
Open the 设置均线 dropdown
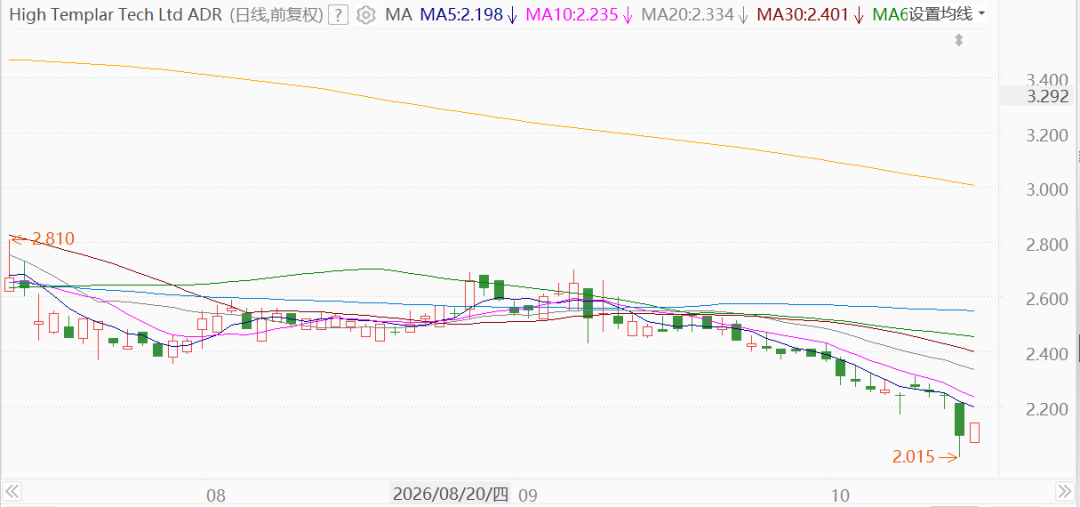click(947, 14)
